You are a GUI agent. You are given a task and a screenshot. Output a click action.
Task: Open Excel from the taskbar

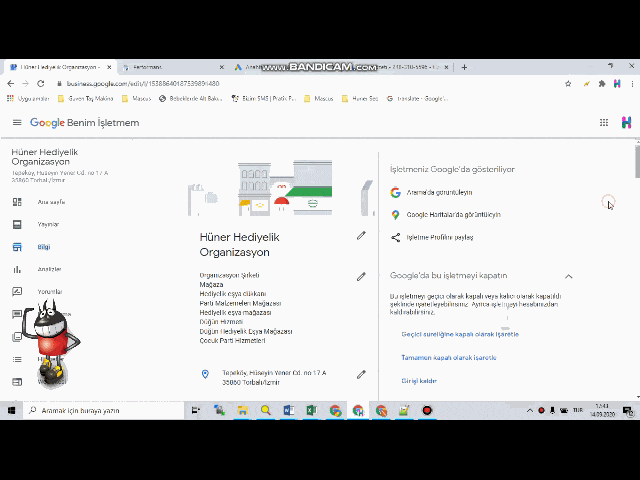point(311,411)
